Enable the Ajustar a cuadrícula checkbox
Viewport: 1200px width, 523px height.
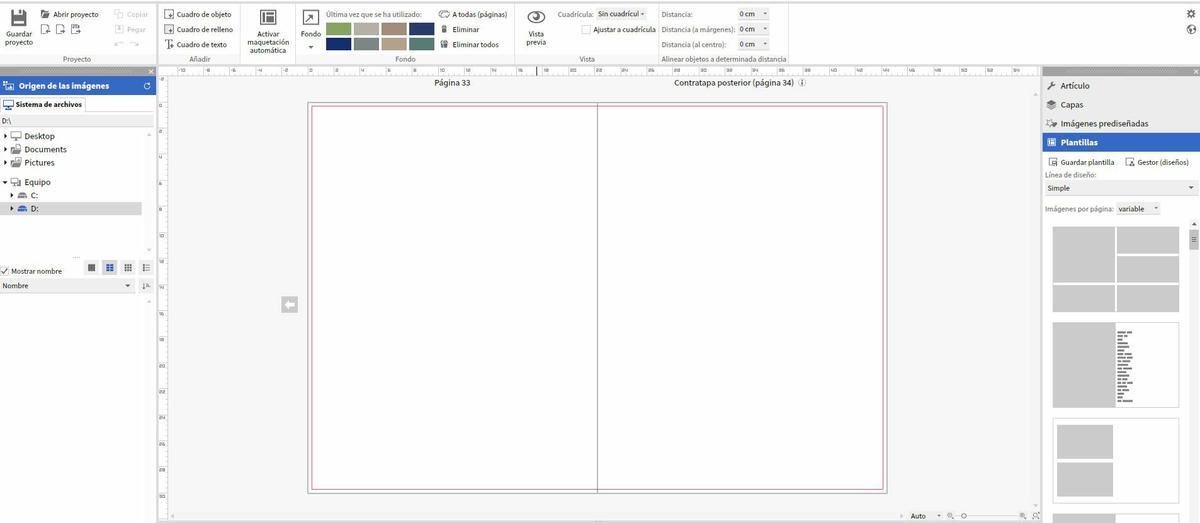coord(586,29)
